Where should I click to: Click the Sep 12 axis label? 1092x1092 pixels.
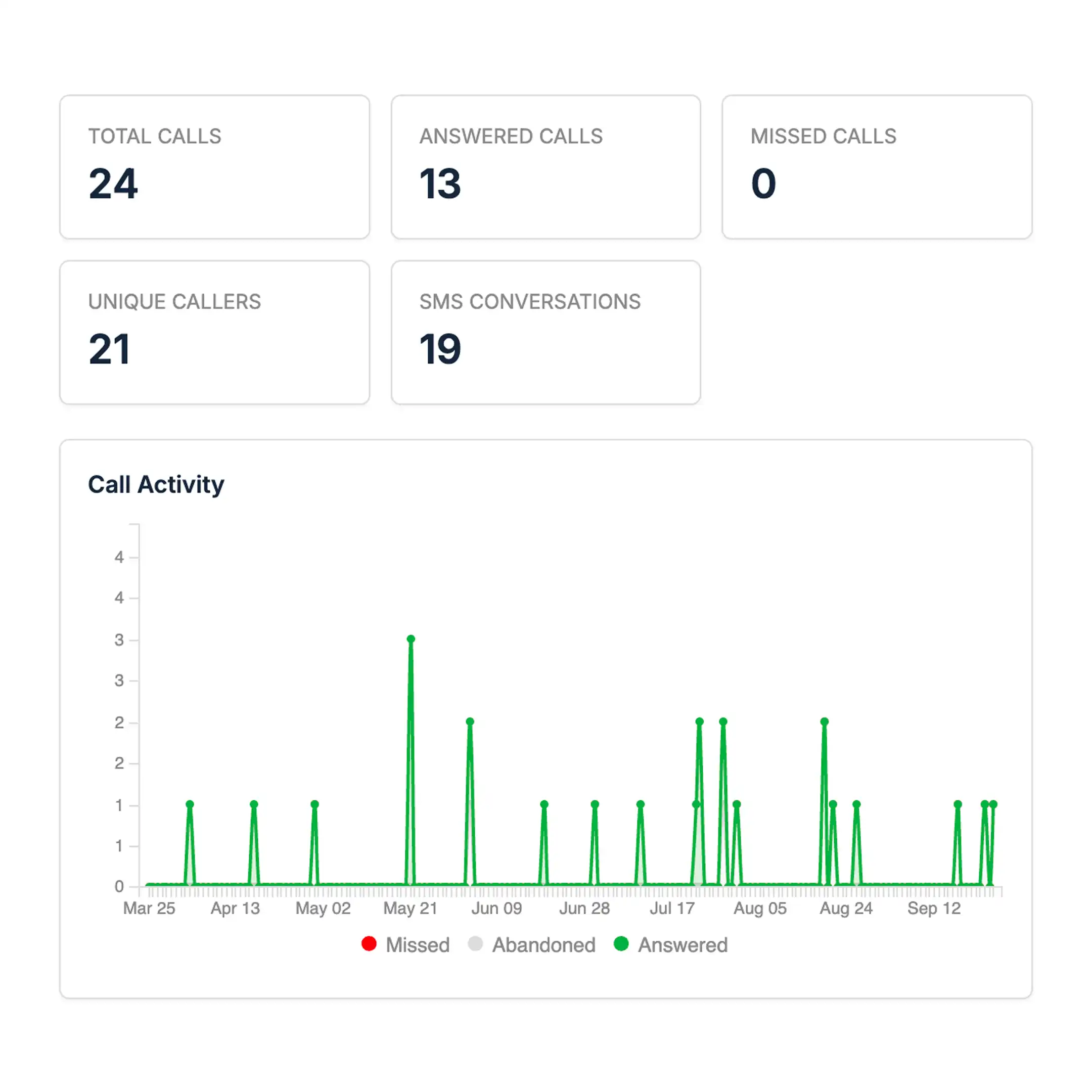coord(934,908)
